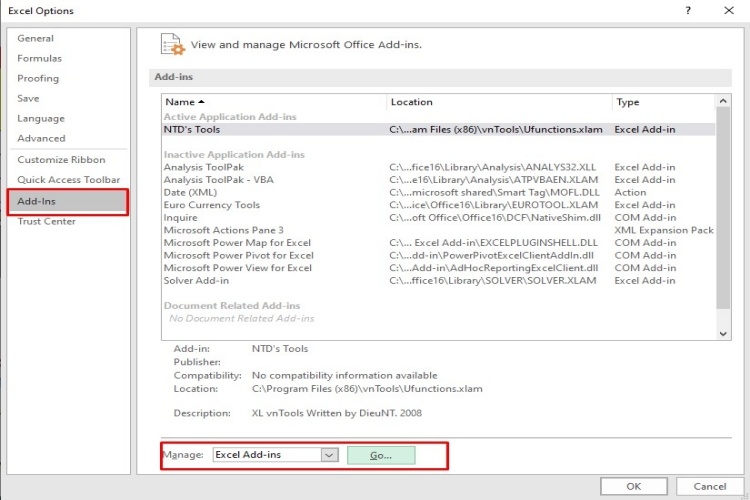
Task: Click the add-ins gear document icon
Action: pos(173,44)
